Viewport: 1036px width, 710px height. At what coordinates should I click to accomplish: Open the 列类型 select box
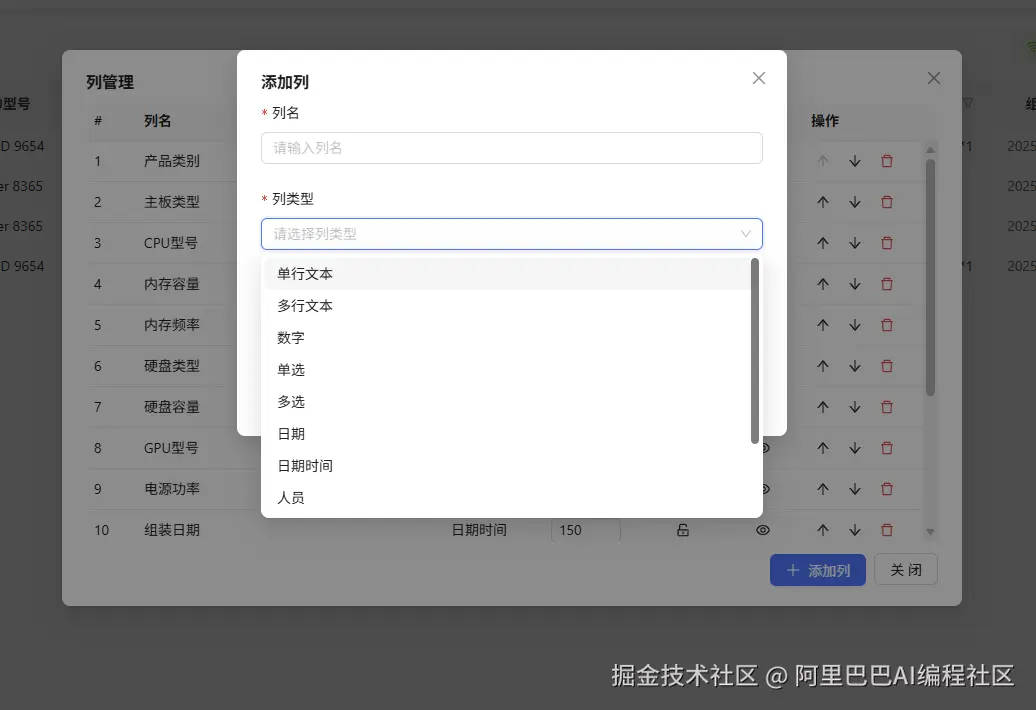click(x=511, y=234)
